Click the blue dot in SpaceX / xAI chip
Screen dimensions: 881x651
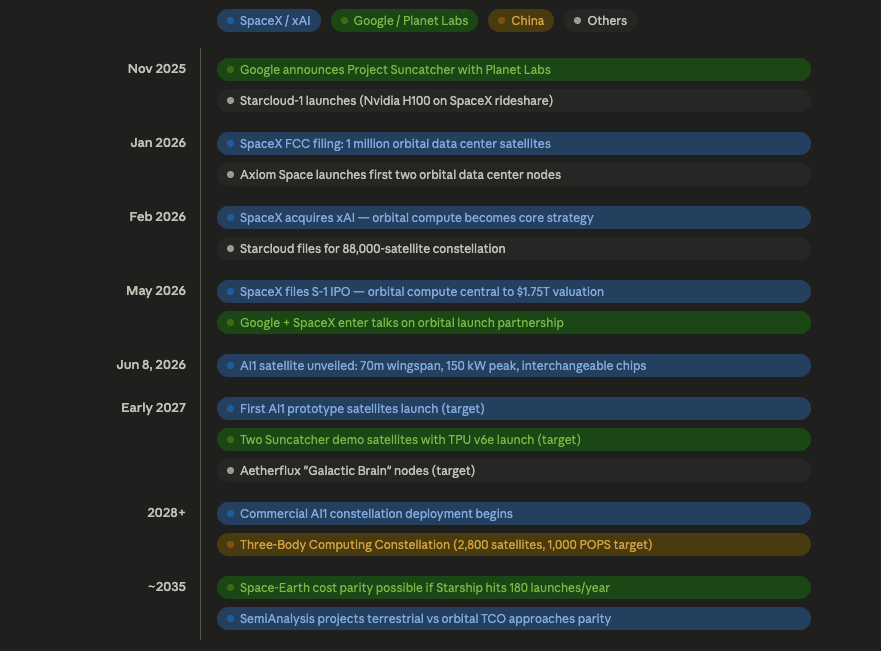pos(230,21)
